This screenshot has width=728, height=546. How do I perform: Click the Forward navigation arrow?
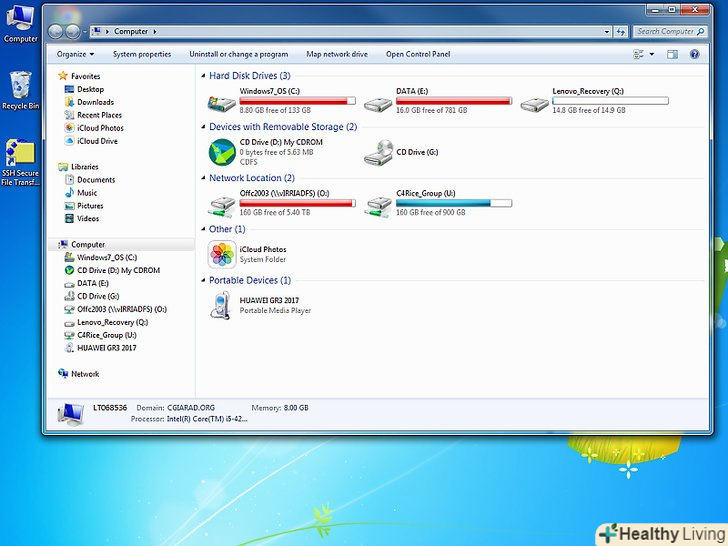(72, 32)
